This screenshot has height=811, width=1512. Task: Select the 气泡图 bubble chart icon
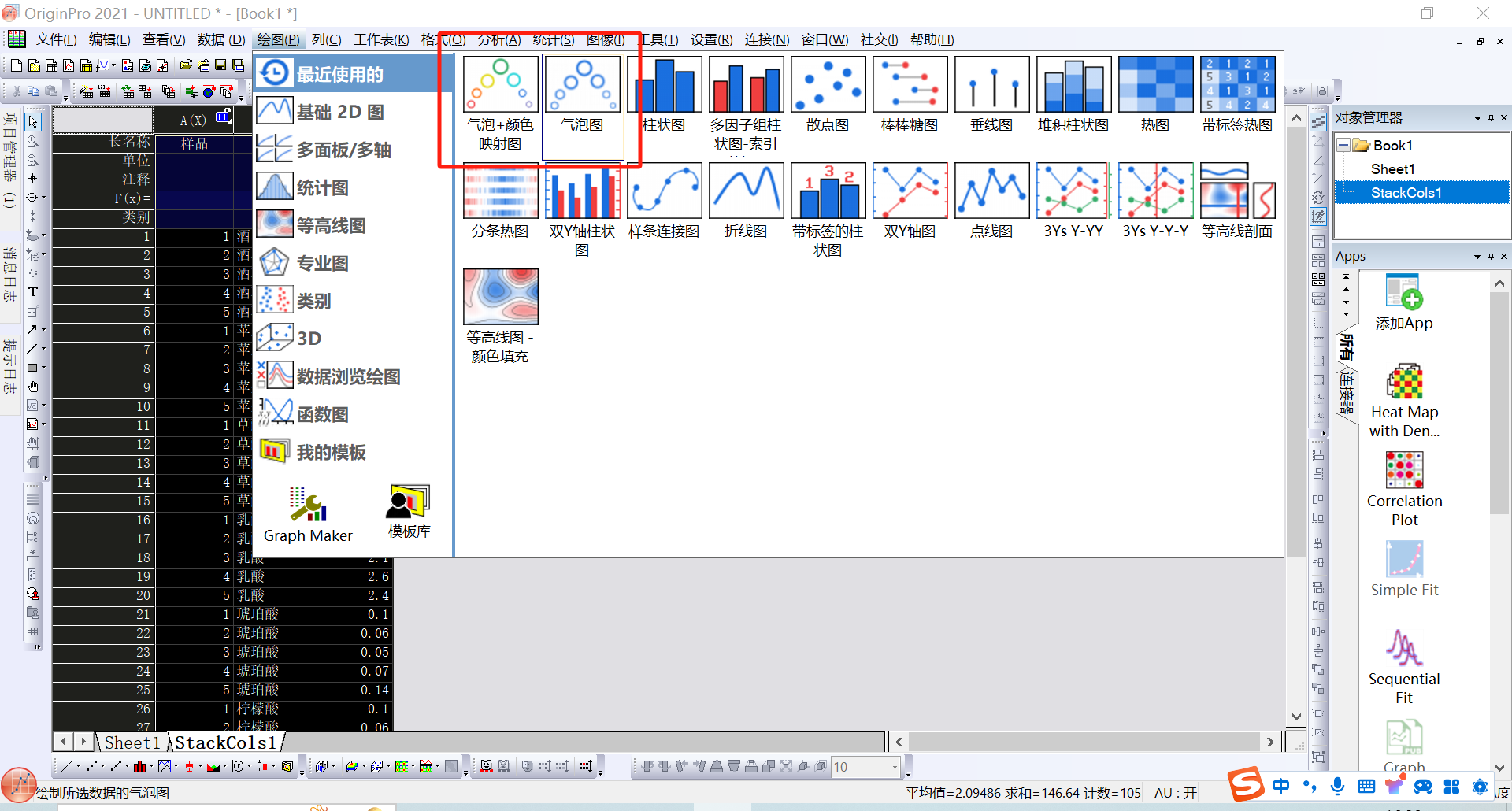click(x=582, y=85)
